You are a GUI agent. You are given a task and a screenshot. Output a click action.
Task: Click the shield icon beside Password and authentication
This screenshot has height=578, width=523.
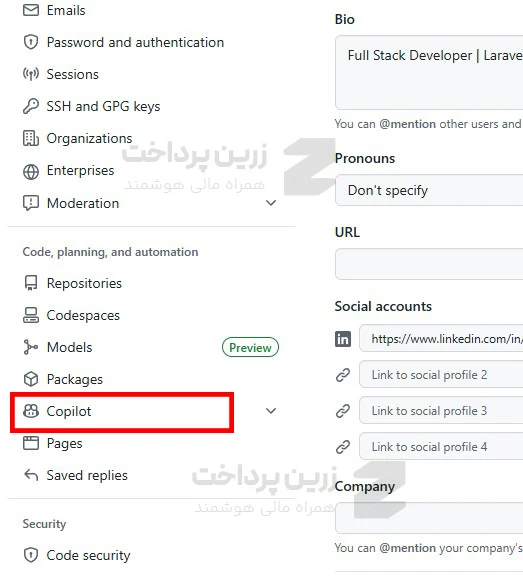[31, 42]
